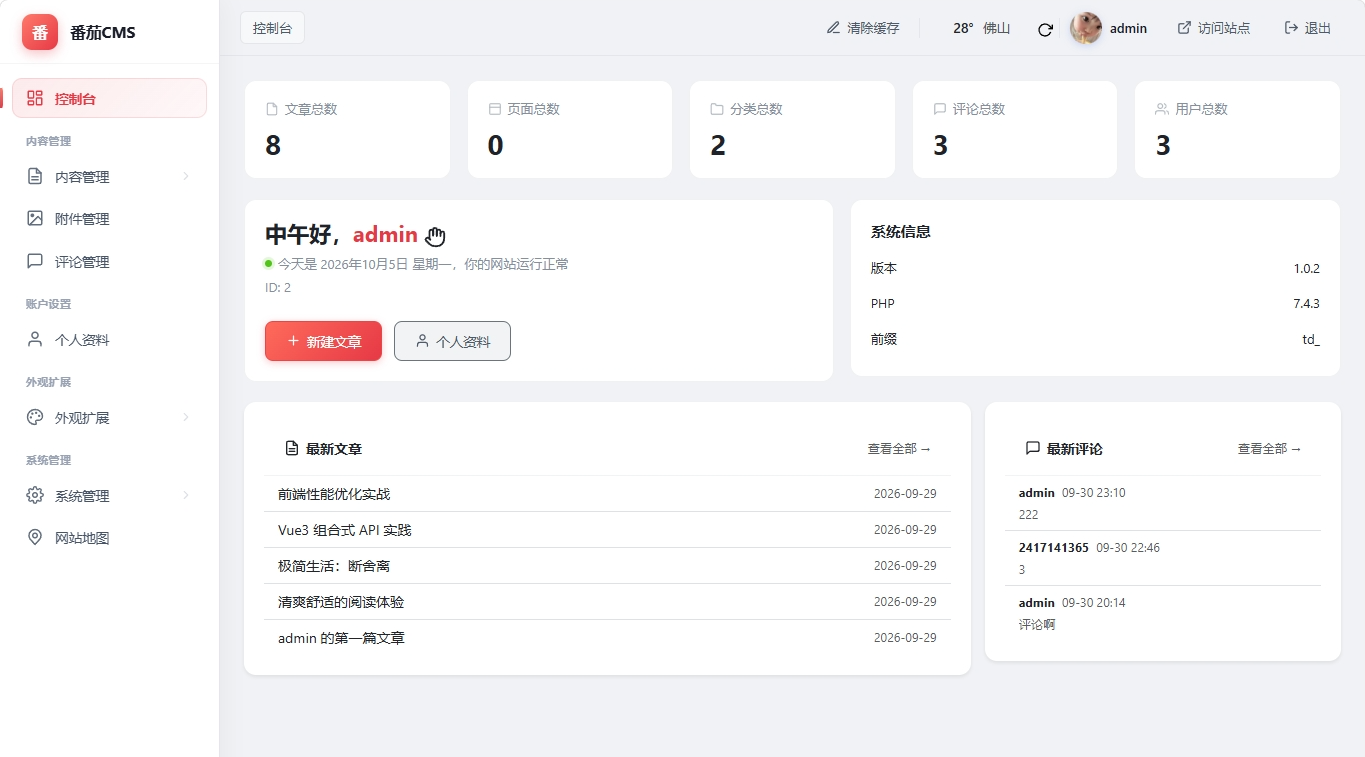
Task: Go to 个人资料 in the sidebar
Action: click(109, 340)
